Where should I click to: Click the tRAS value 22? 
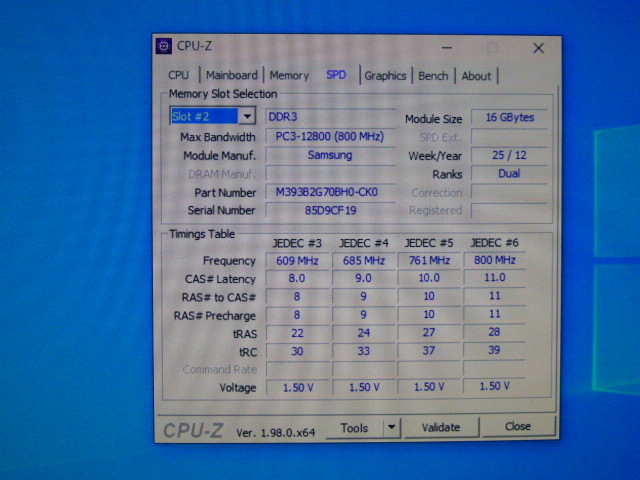tap(297, 333)
